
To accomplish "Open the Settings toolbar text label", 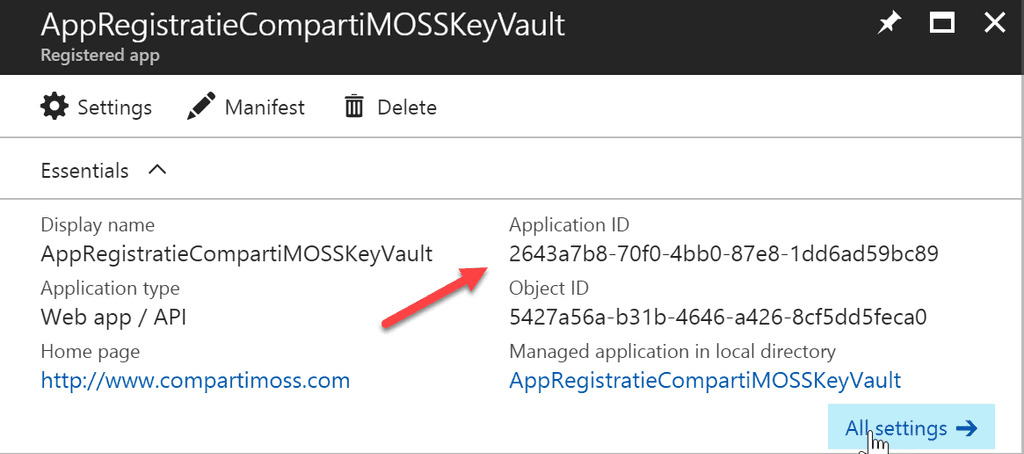I will (115, 107).
